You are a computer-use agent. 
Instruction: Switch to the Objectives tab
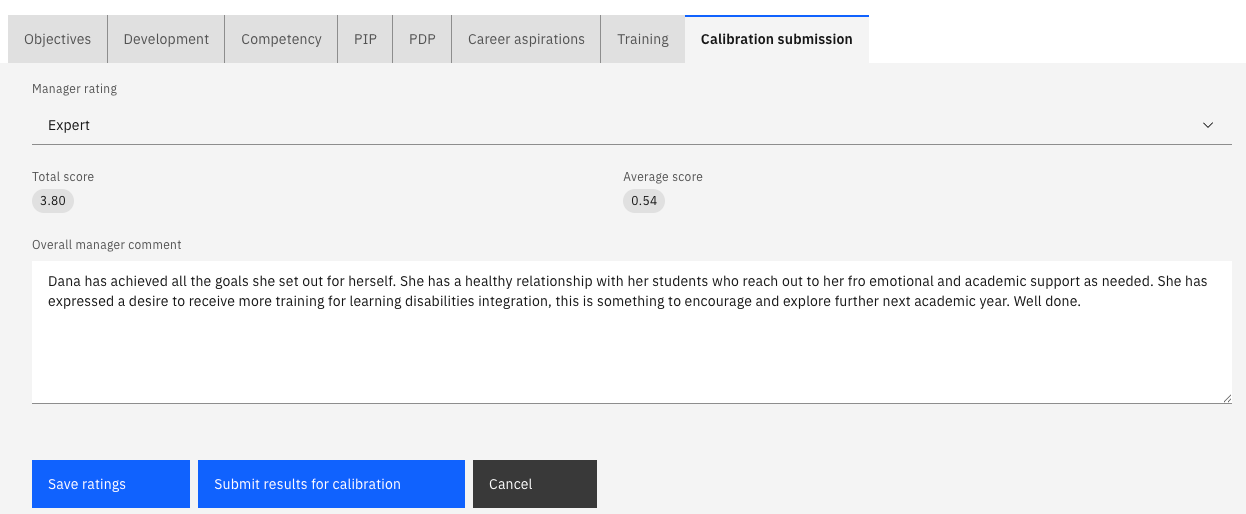tap(57, 39)
